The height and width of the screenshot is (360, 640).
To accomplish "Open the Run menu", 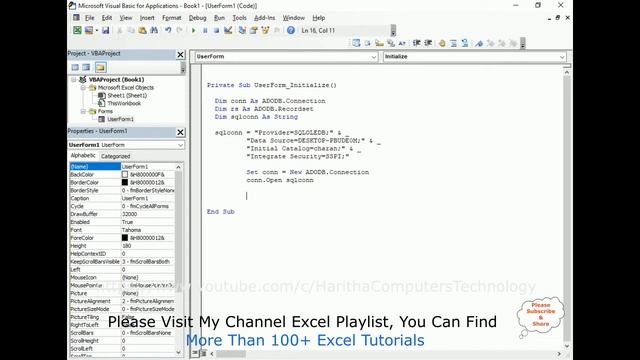I will pos(219,18).
